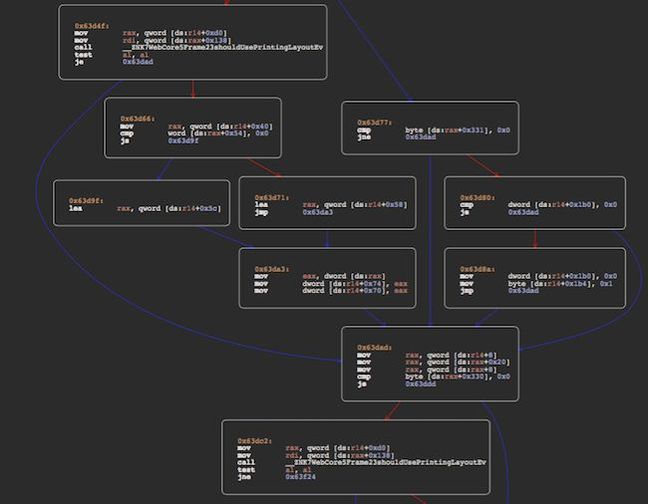The width and height of the screenshot is (648, 504).
Task: Select the 0x63d4f block address label
Action: [92, 26]
